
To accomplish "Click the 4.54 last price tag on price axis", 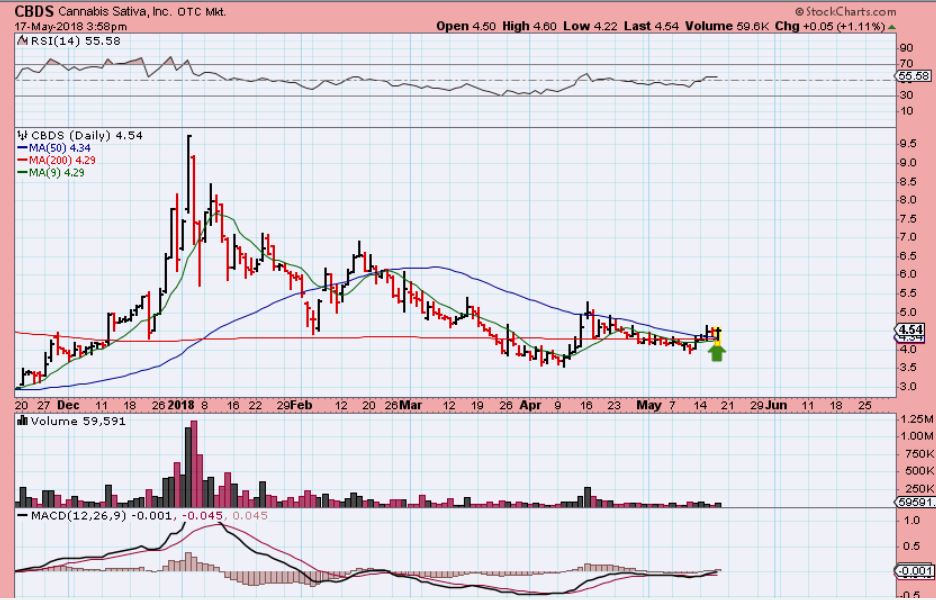I will (912, 330).
